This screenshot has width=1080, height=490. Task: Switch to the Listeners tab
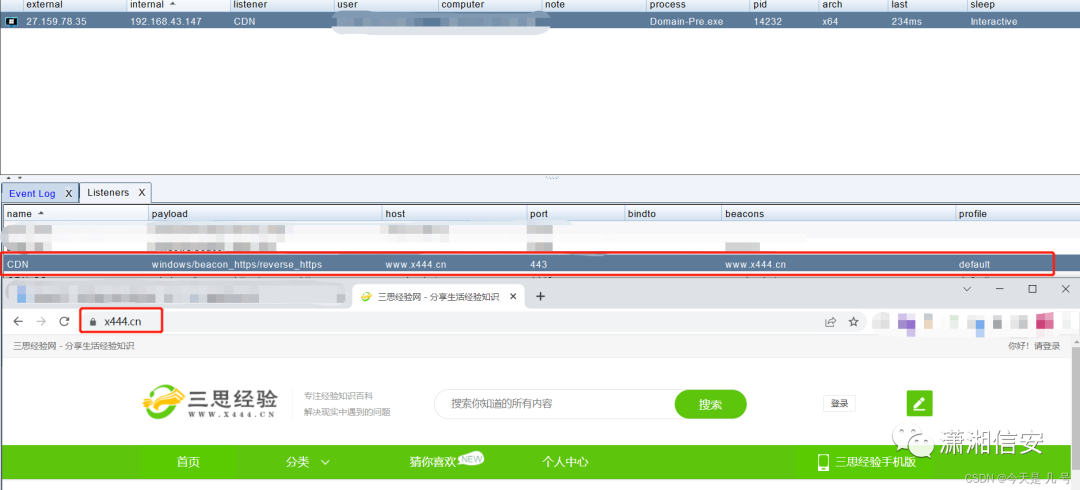click(108, 192)
